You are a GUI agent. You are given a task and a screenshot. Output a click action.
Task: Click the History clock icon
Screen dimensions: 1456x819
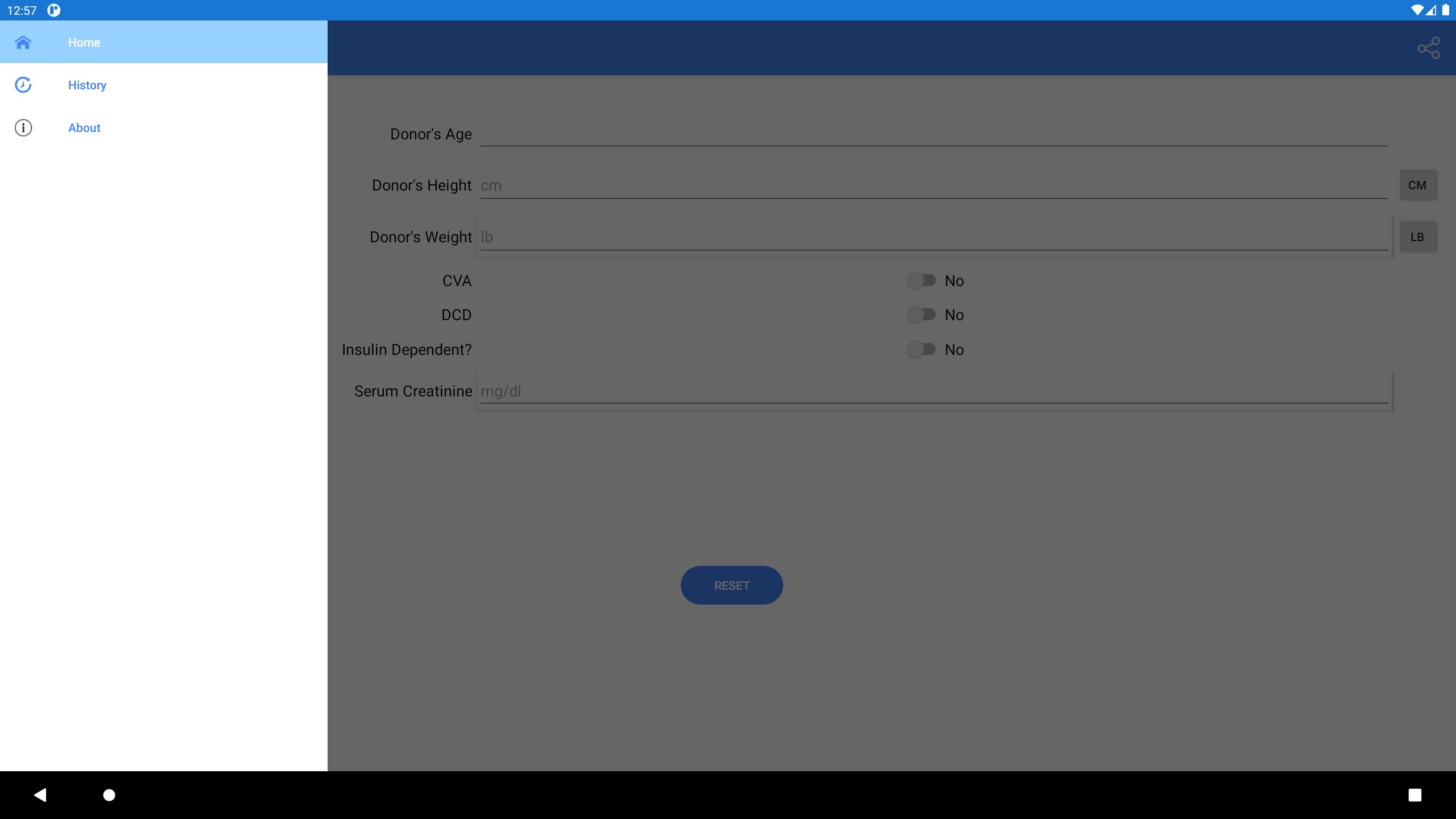click(x=22, y=85)
